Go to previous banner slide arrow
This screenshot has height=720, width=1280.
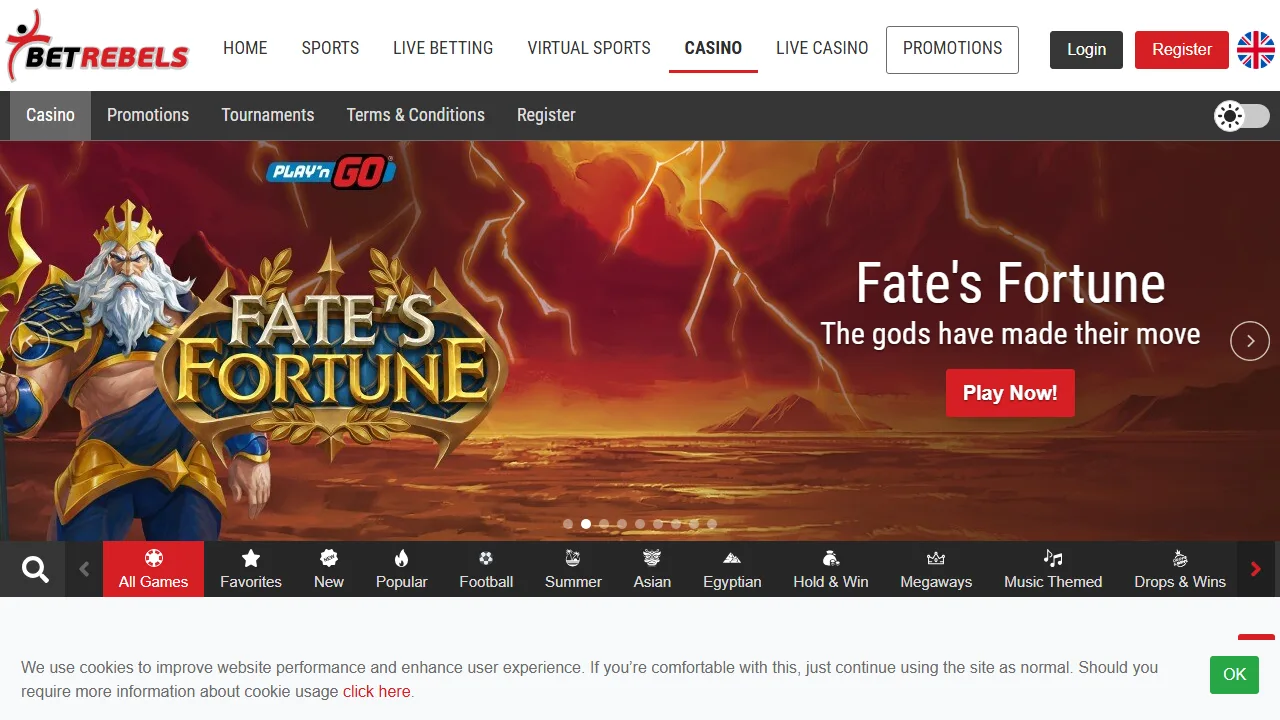coord(29,341)
